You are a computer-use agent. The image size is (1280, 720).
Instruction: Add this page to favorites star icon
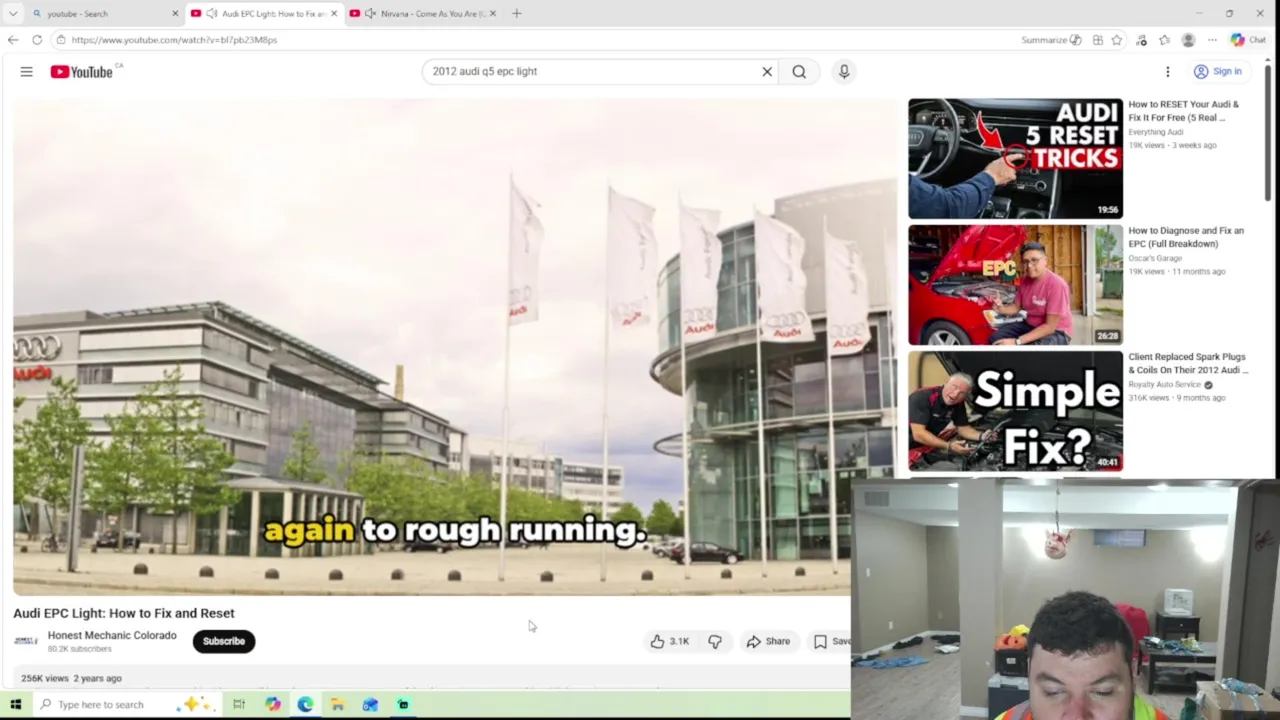(x=1117, y=40)
